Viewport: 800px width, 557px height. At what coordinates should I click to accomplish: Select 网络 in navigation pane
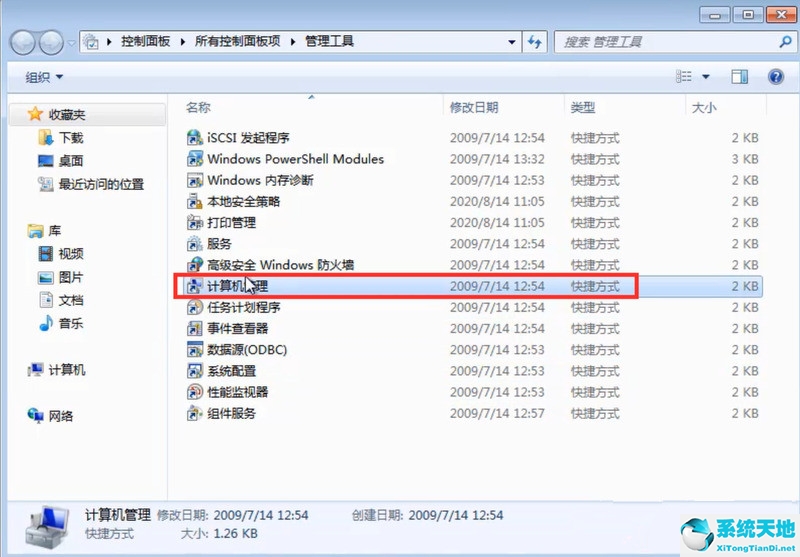tap(51, 416)
